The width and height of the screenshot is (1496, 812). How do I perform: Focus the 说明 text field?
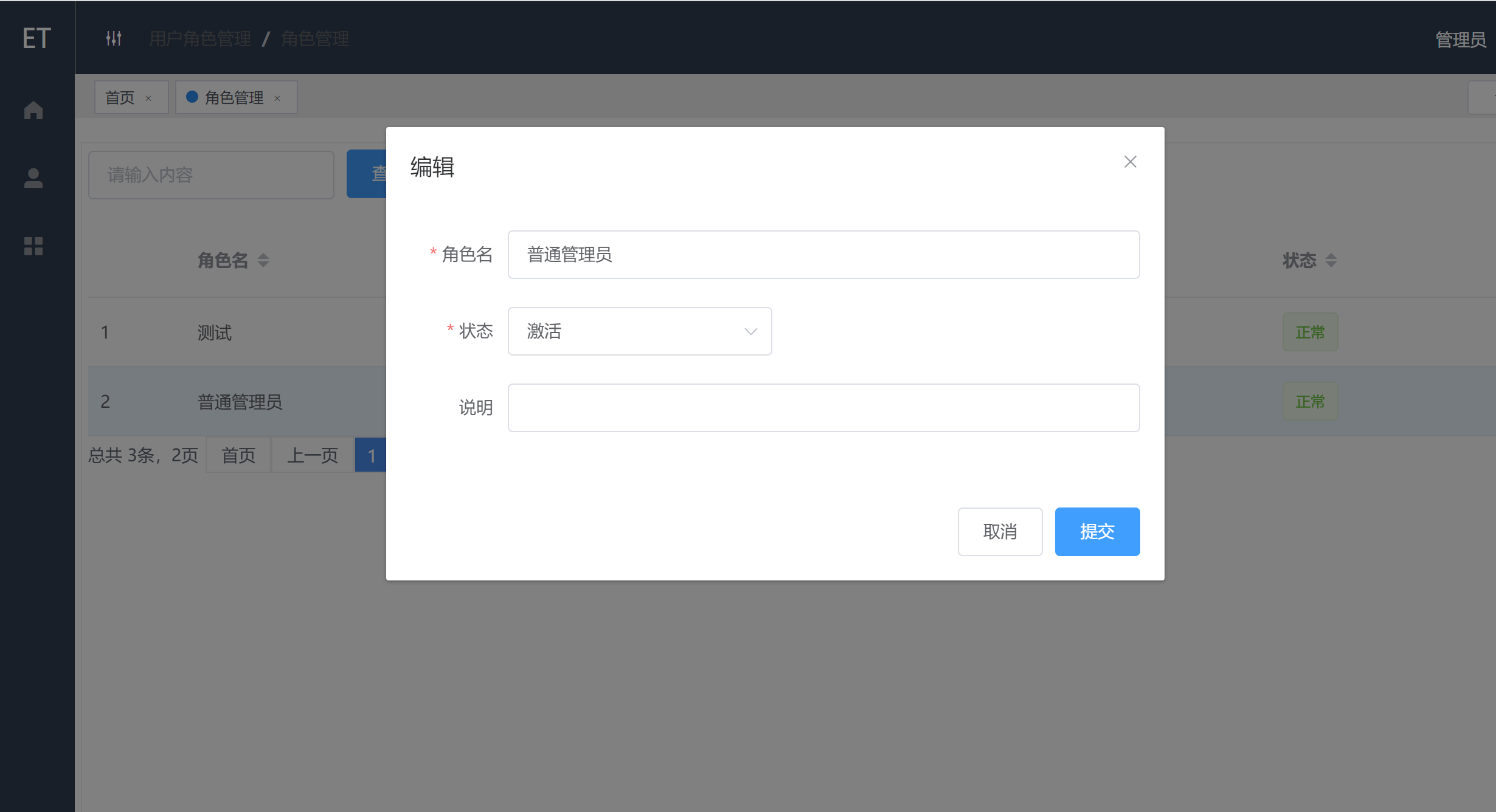pyautogui.click(x=823, y=408)
